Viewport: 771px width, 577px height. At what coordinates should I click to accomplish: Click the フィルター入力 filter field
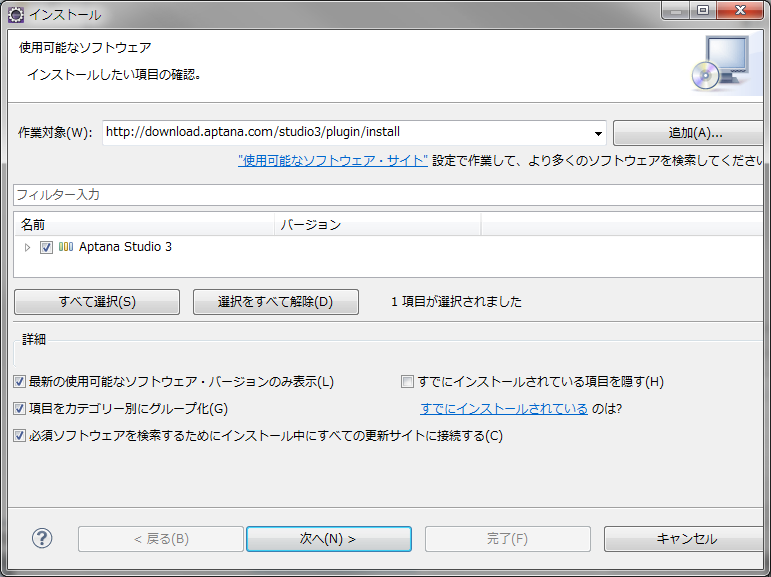click(388, 195)
